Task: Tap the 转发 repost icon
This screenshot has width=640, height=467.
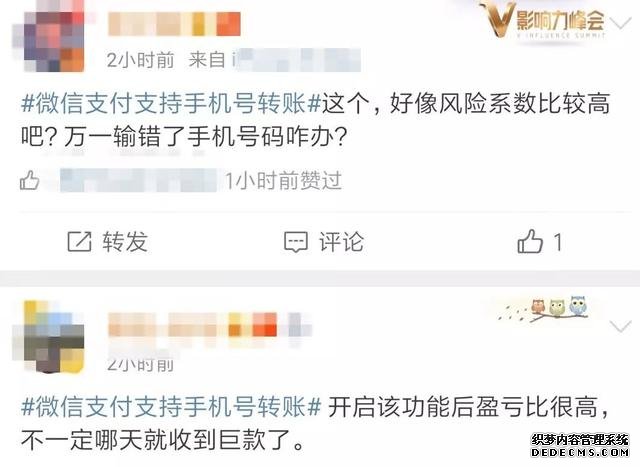Action: click(x=79, y=241)
